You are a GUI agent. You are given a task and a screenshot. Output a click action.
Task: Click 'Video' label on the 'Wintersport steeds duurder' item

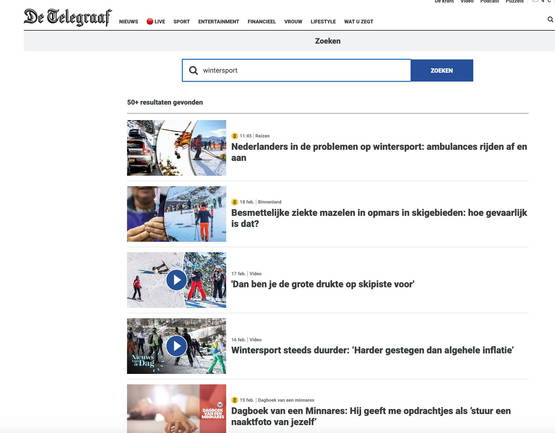pos(256,340)
